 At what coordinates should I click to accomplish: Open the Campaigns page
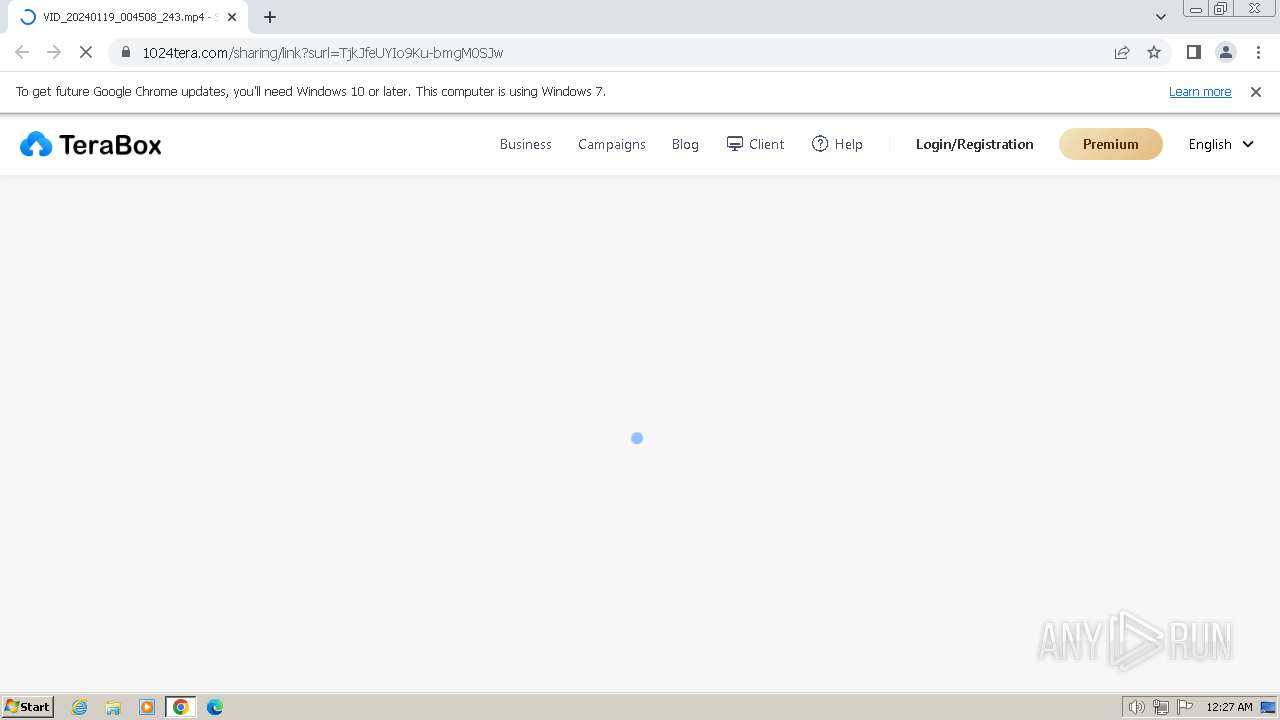point(611,144)
